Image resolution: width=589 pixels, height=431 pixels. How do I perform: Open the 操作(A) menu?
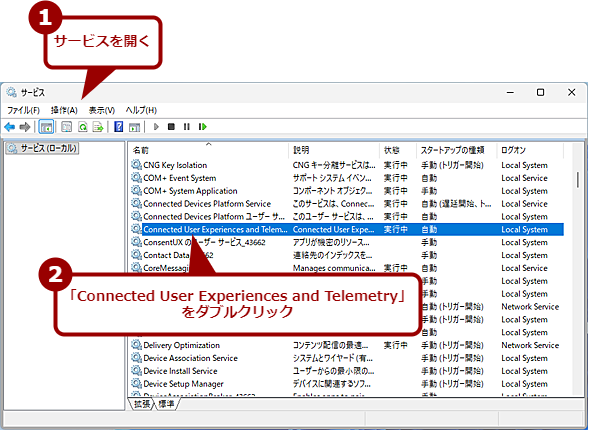[64, 110]
